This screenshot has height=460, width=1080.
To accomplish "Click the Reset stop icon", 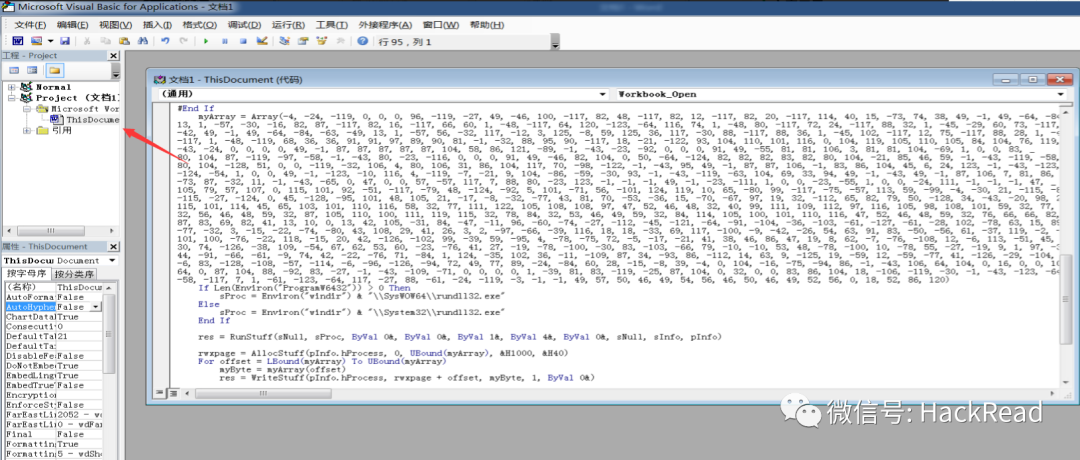I will [x=242, y=41].
